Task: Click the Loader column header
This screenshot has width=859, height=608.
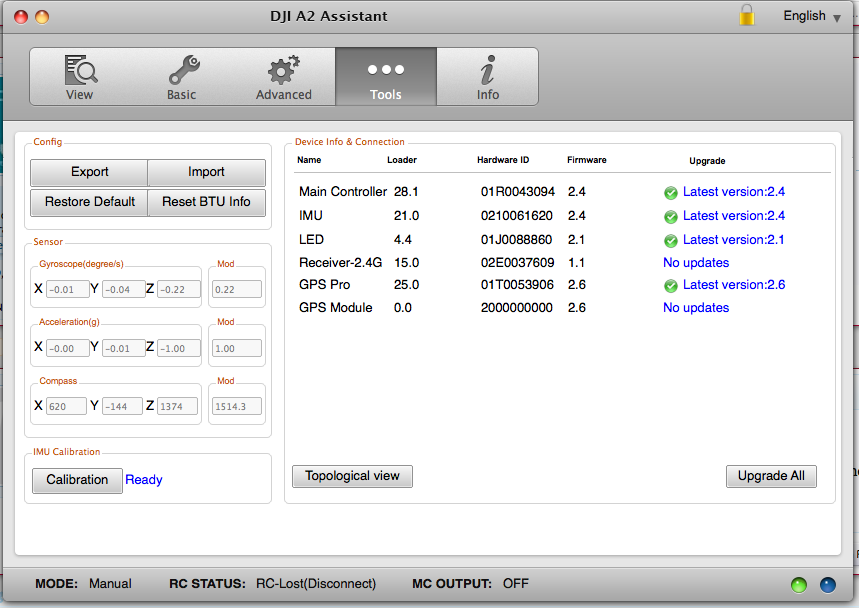Action: pyautogui.click(x=402, y=160)
